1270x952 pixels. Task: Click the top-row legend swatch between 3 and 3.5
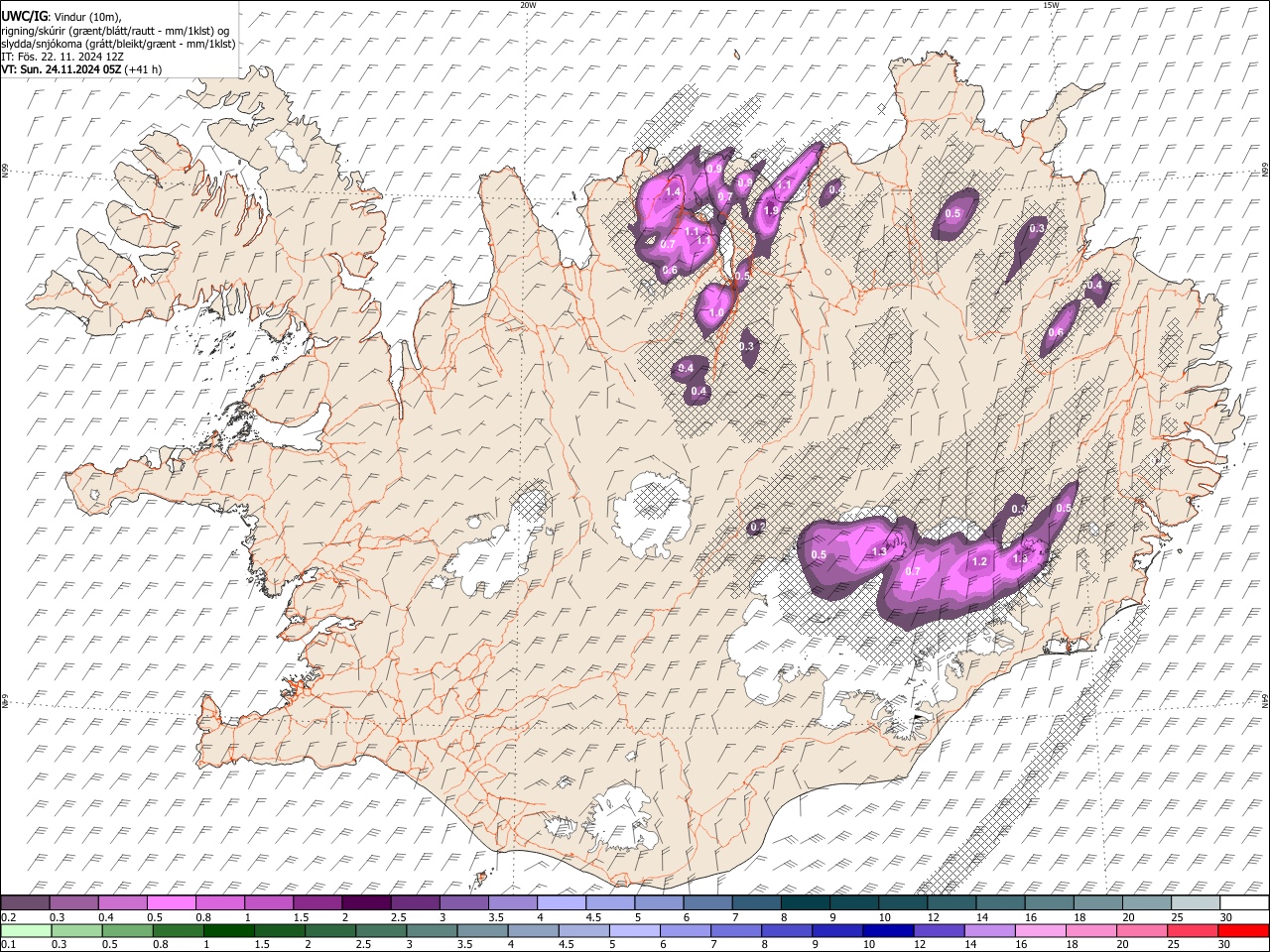[x=463, y=903]
